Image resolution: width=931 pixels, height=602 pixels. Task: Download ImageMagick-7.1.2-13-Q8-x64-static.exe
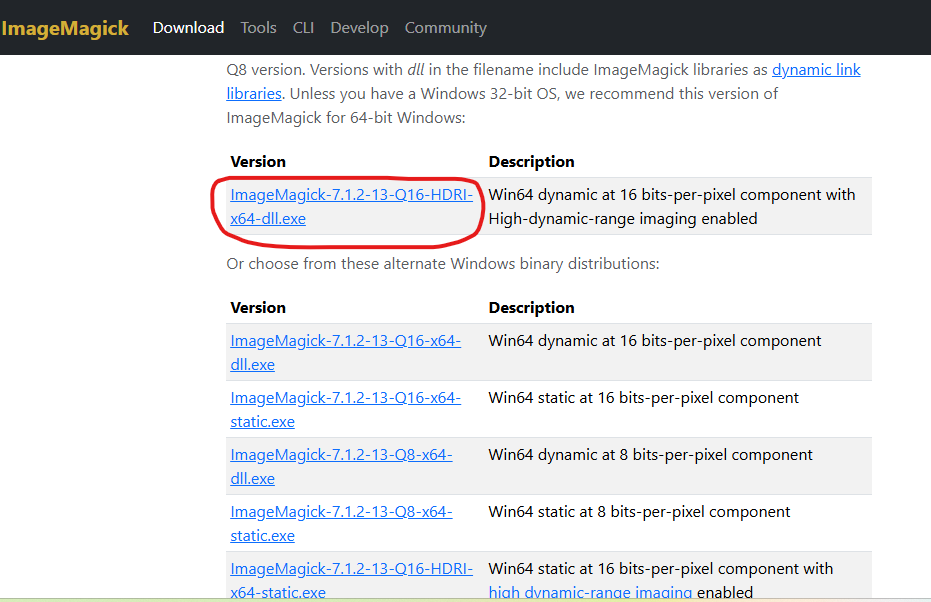click(x=341, y=524)
